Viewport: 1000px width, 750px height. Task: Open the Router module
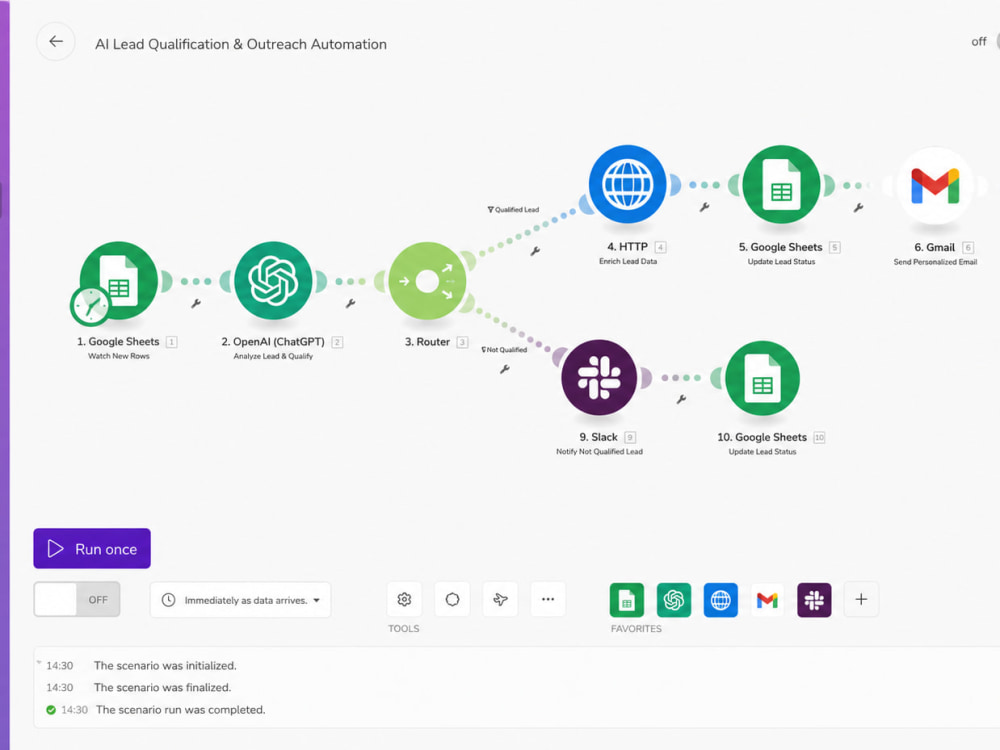pyautogui.click(x=427, y=281)
